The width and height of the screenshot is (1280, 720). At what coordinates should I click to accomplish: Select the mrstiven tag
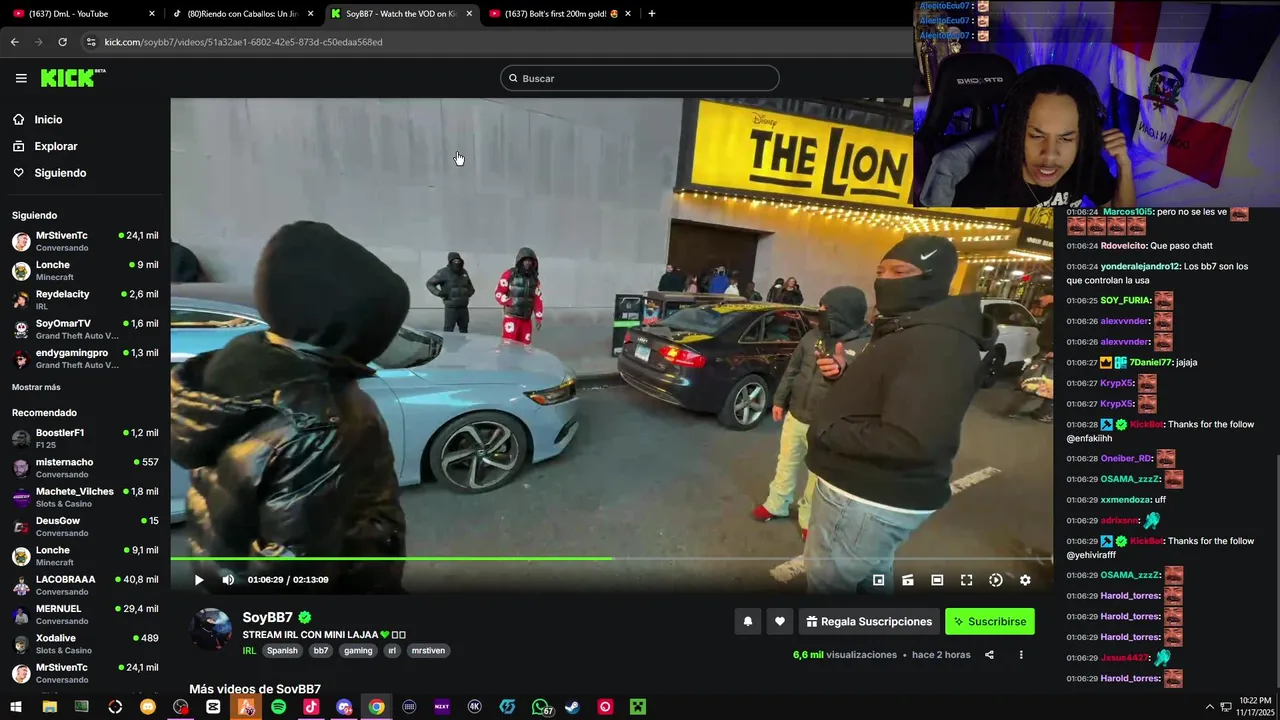click(x=428, y=651)
